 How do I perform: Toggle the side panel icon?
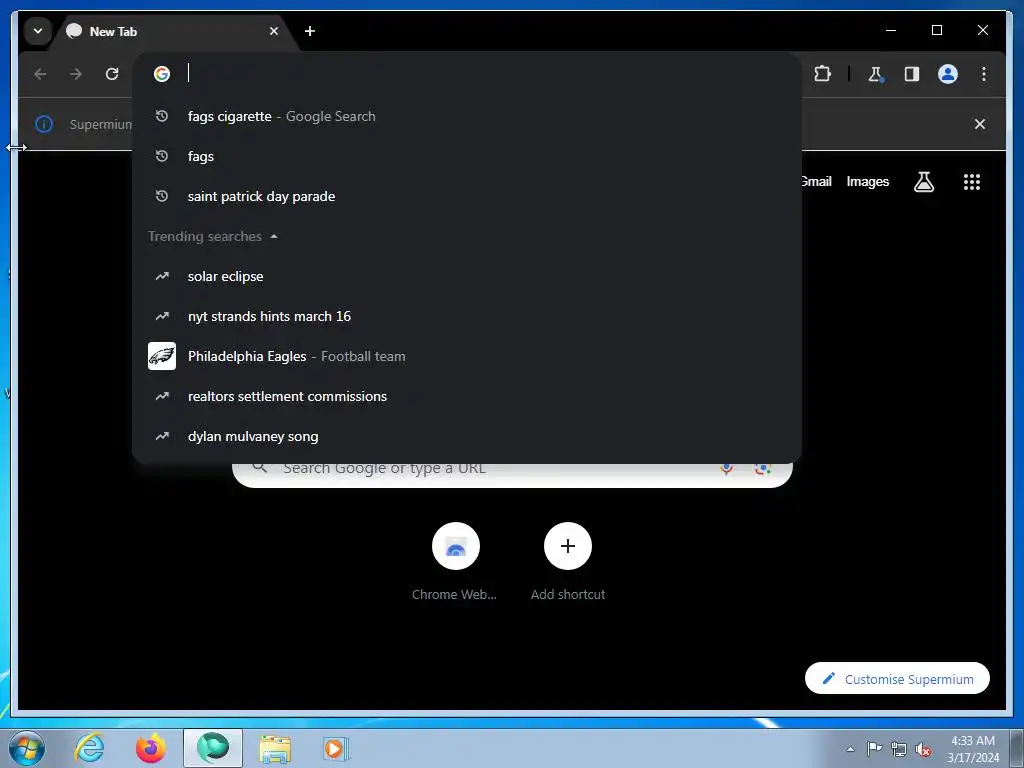(912, 74)
